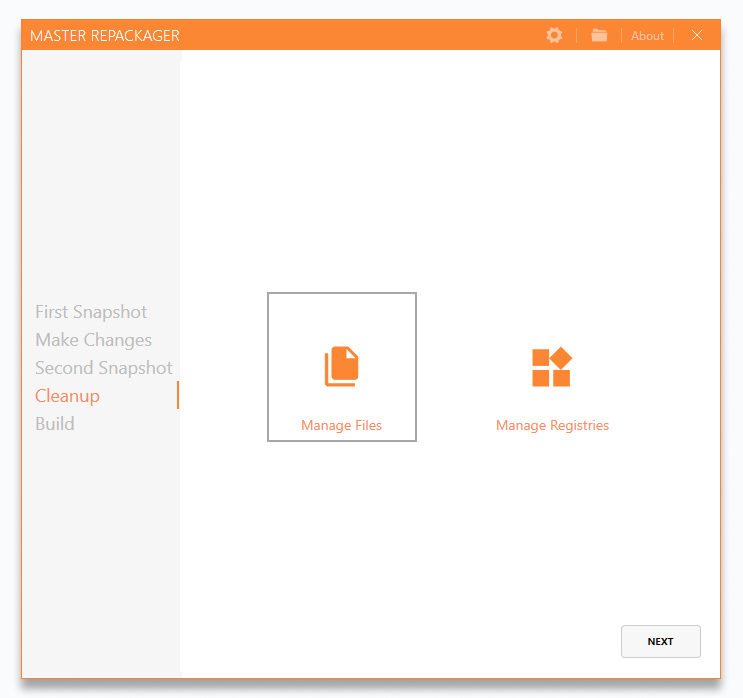The width and height of the screenshot is (743, 698).
Task: Click the Manage Registries text label
Action: coord(552,426)
